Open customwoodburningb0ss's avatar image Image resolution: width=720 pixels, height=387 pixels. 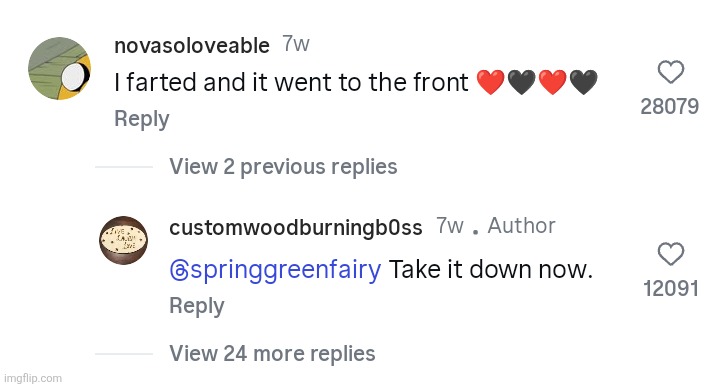pyautogui.click(x=124, y=241)
